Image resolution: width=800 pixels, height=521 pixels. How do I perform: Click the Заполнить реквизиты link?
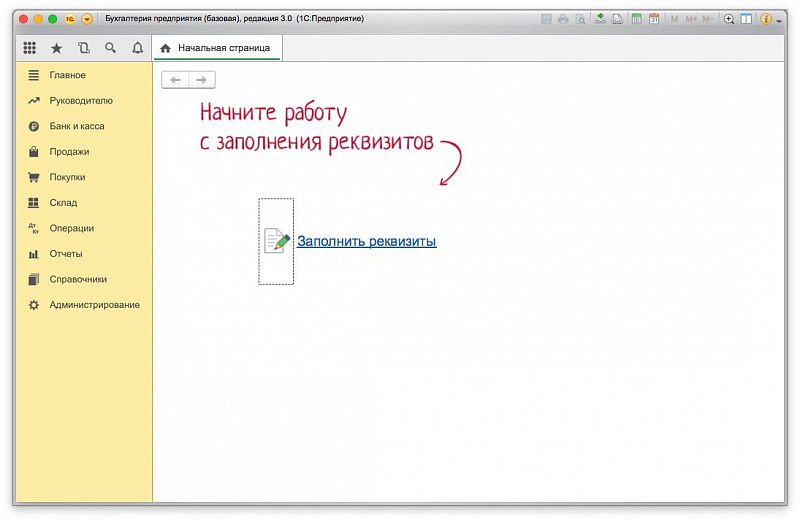pyautogui.click(x=366, y=241)
